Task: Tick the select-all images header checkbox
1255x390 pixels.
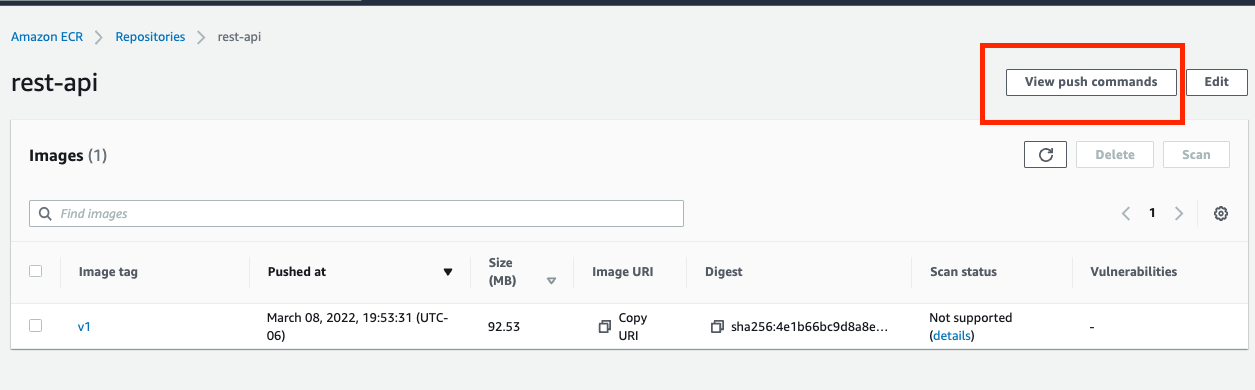Action: [x=36, y=271]
